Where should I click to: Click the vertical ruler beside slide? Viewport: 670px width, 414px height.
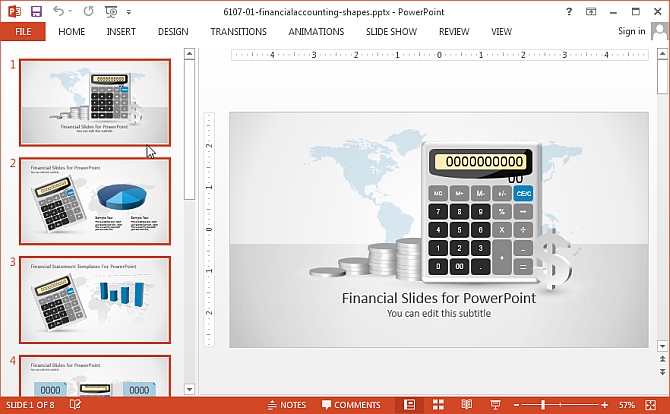209,229
